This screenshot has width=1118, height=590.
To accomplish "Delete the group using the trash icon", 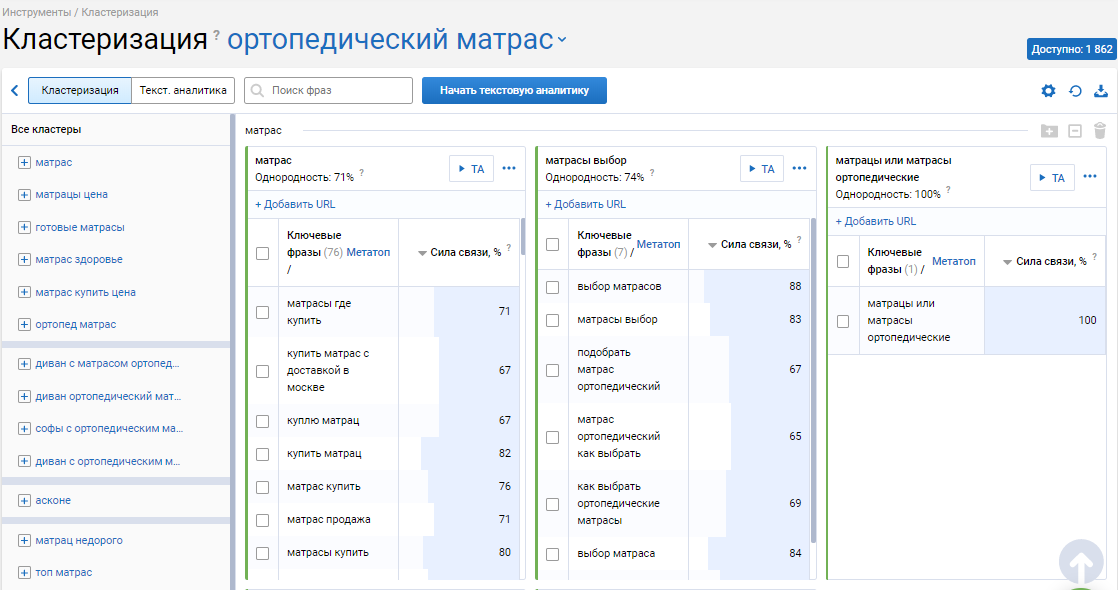I will 1100,131.
